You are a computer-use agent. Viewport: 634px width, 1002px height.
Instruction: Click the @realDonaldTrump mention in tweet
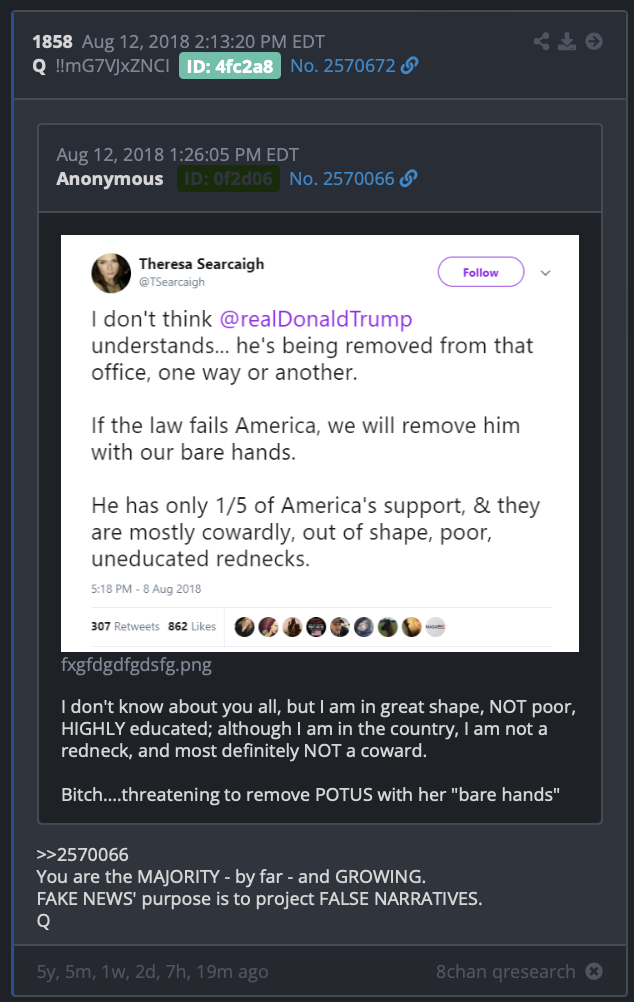coord(316,319)
